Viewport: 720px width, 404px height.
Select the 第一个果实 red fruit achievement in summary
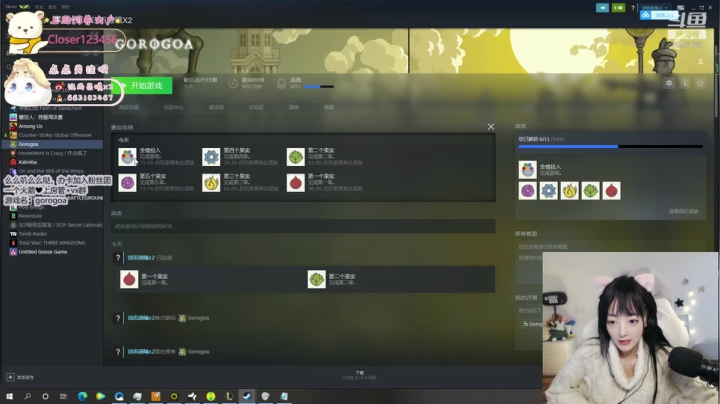[296, 183]
